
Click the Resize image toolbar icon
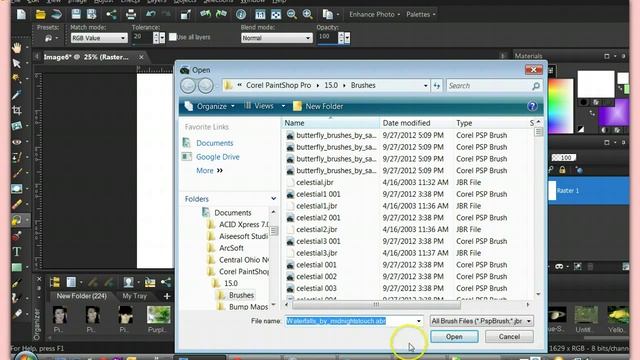tap(186, 14)
